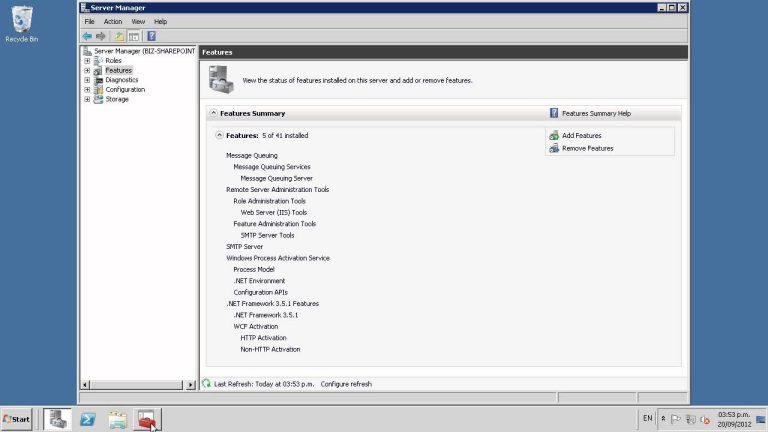Open the File menu
Image resolution: width=768 pixels, height=432 pixels.
(x=90, y=22)
